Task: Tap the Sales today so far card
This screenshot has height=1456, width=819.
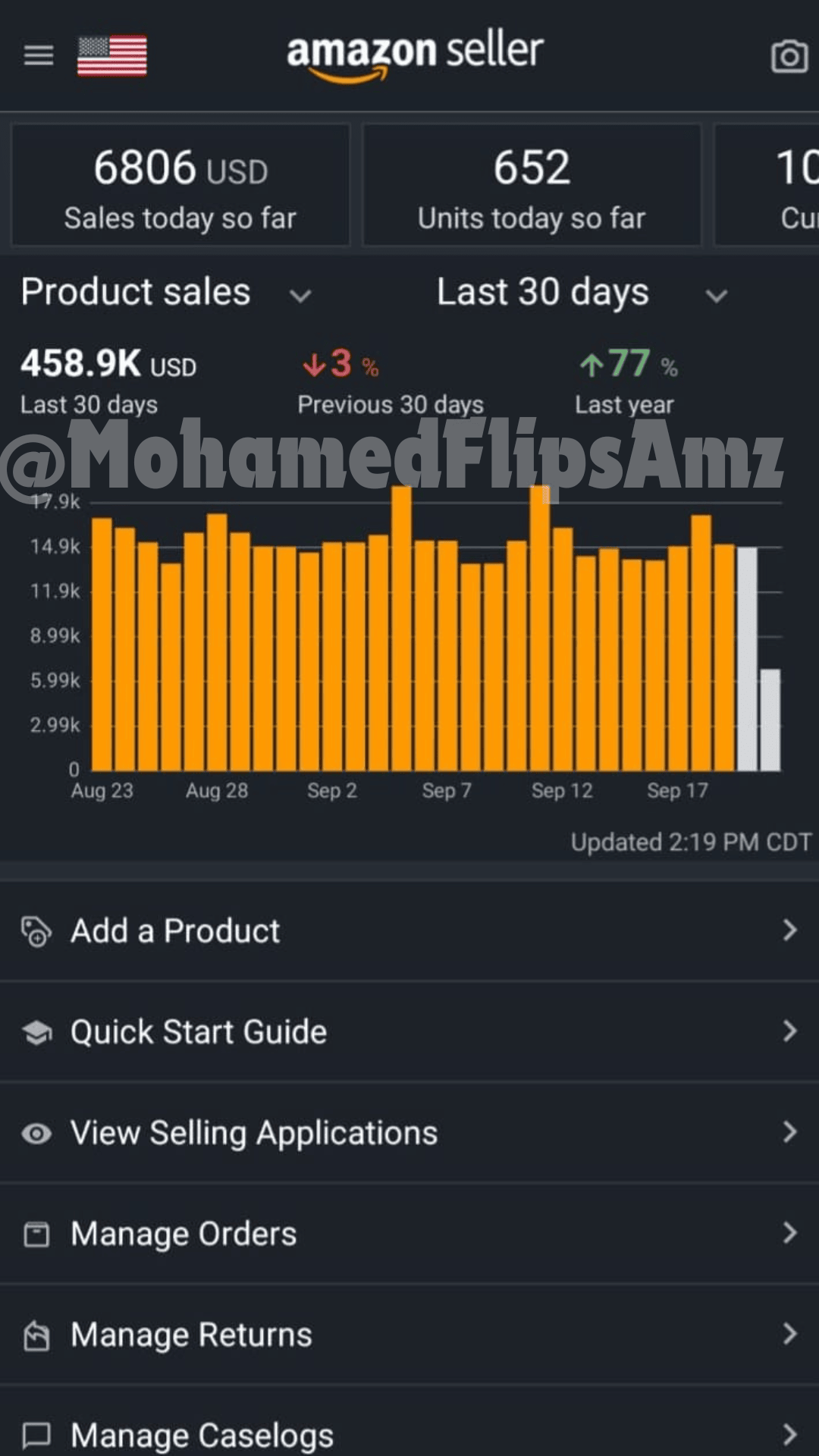Action: point(180,185)
